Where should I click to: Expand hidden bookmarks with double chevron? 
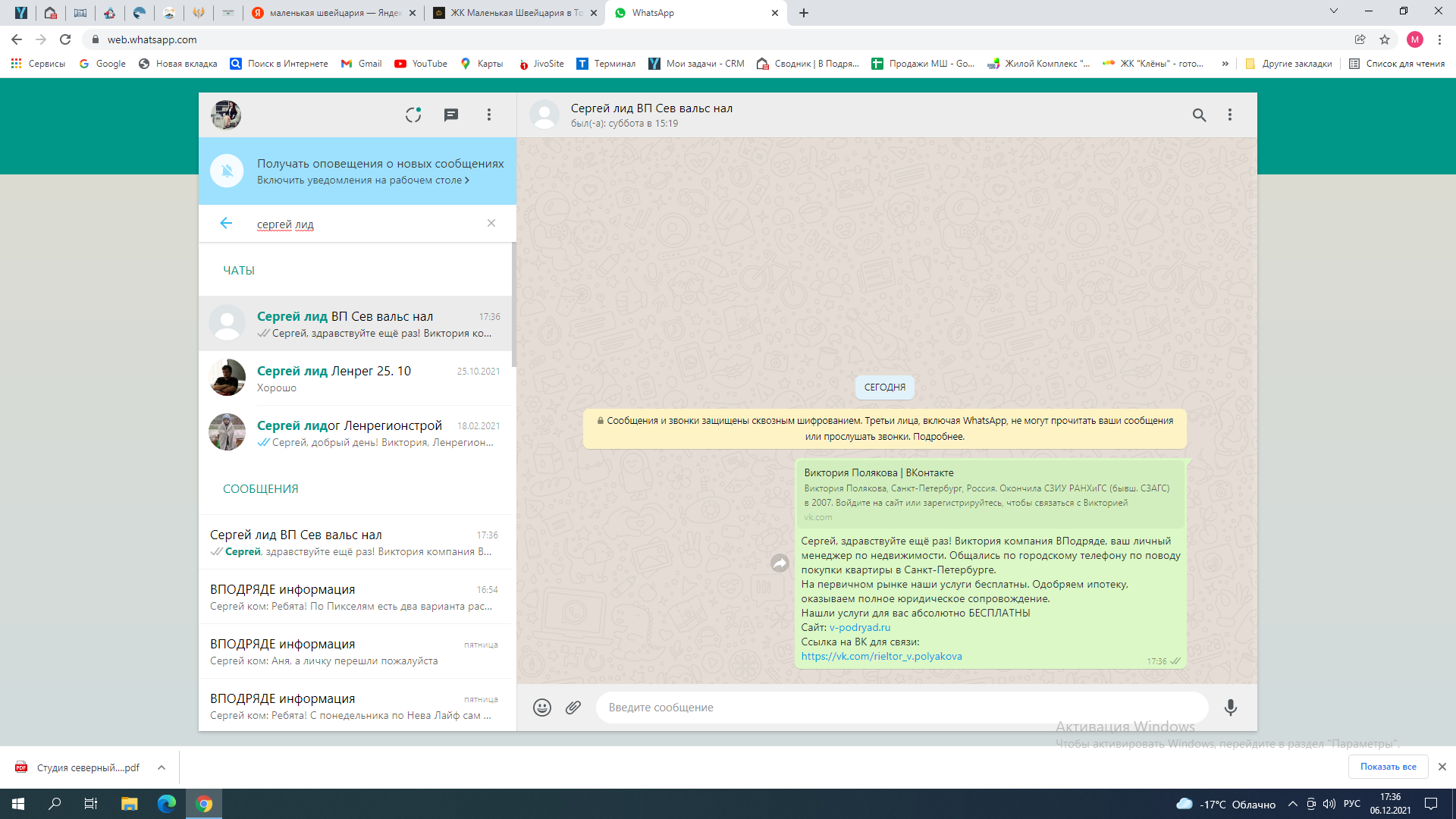pos(1225,64)
